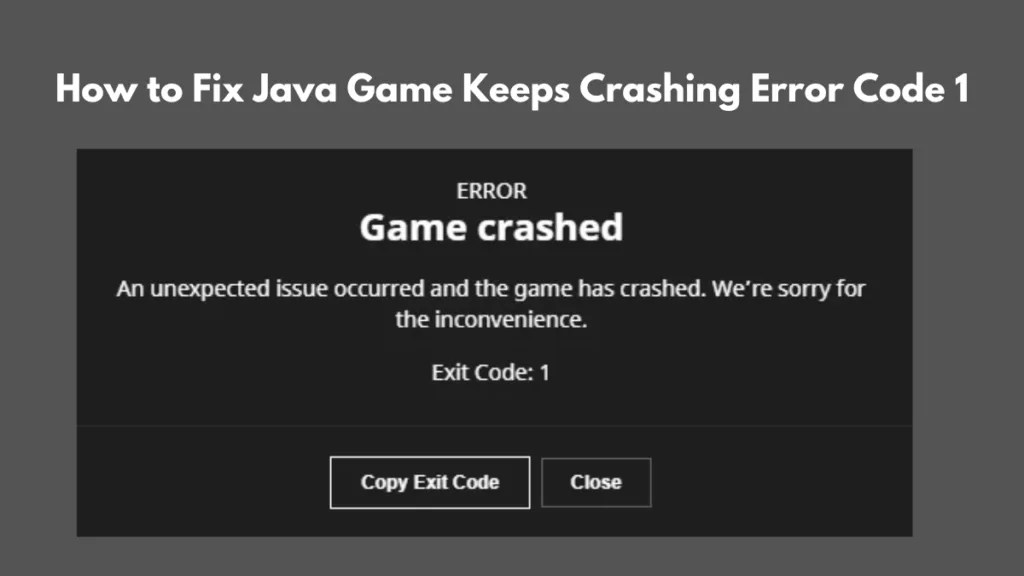Click the word 'crashed' in the dialog heading

pyautogui.click(x=550, y=227)
